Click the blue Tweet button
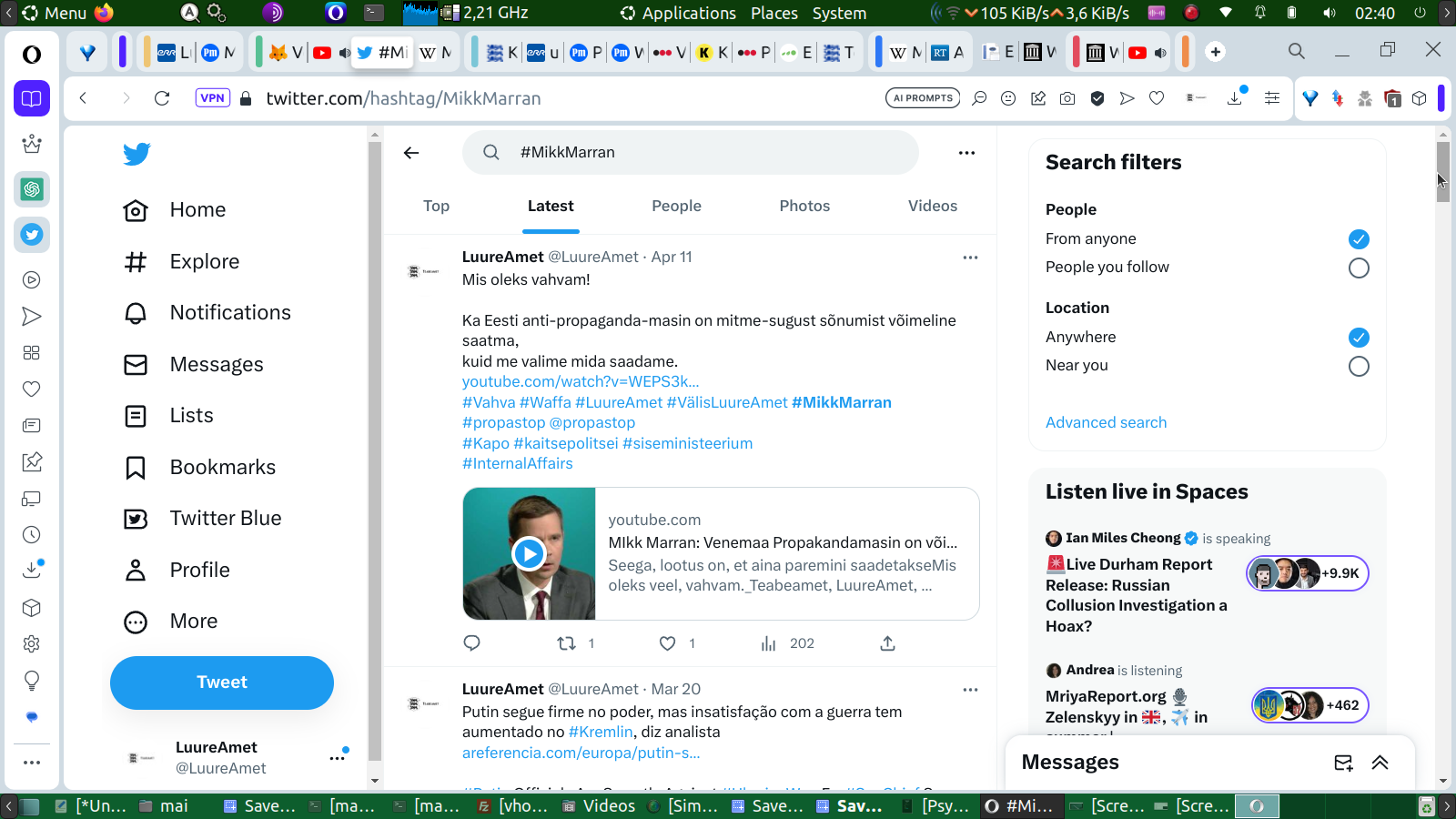 click(x=222, y=682)
